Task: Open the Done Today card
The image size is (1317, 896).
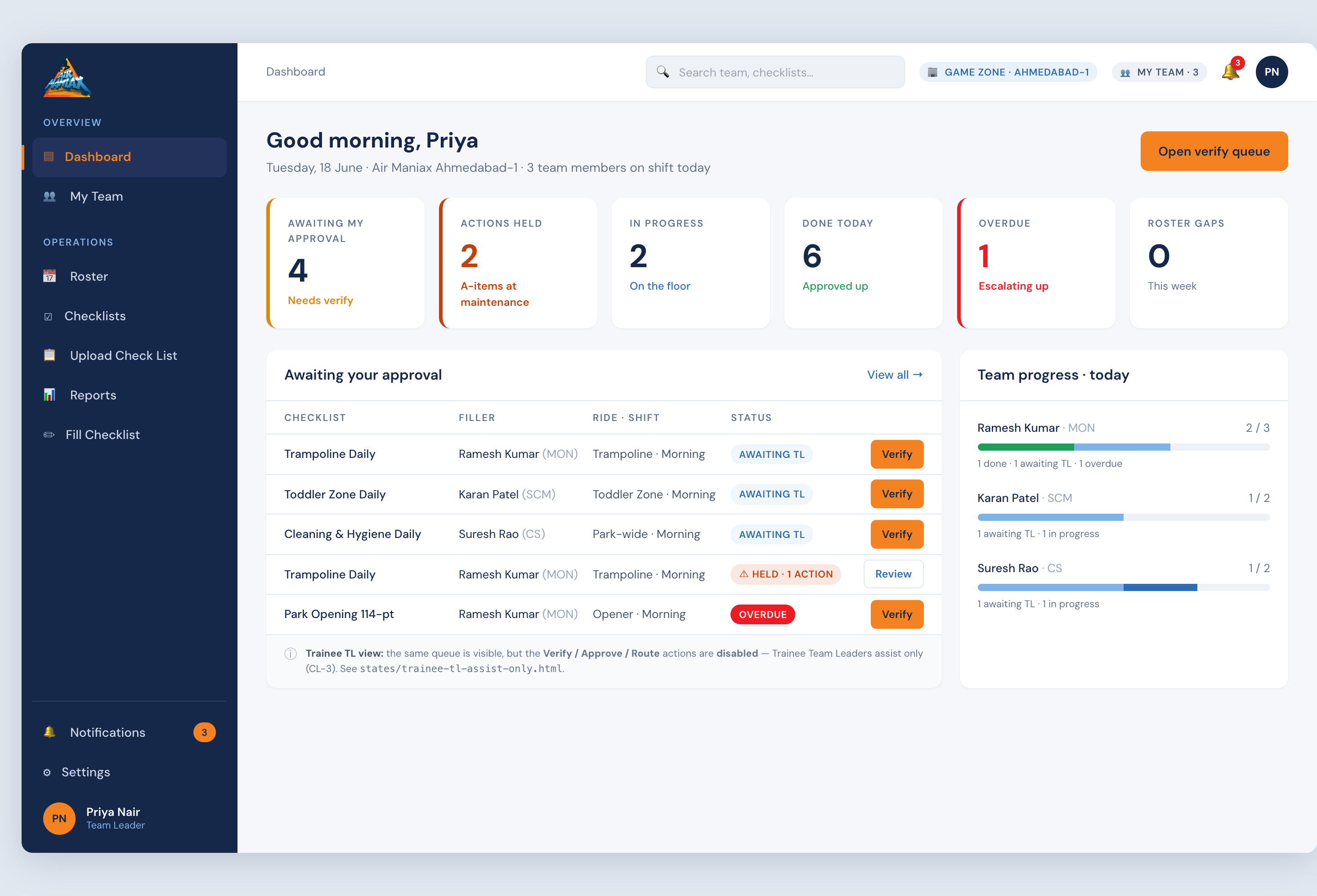Action: 863,263
